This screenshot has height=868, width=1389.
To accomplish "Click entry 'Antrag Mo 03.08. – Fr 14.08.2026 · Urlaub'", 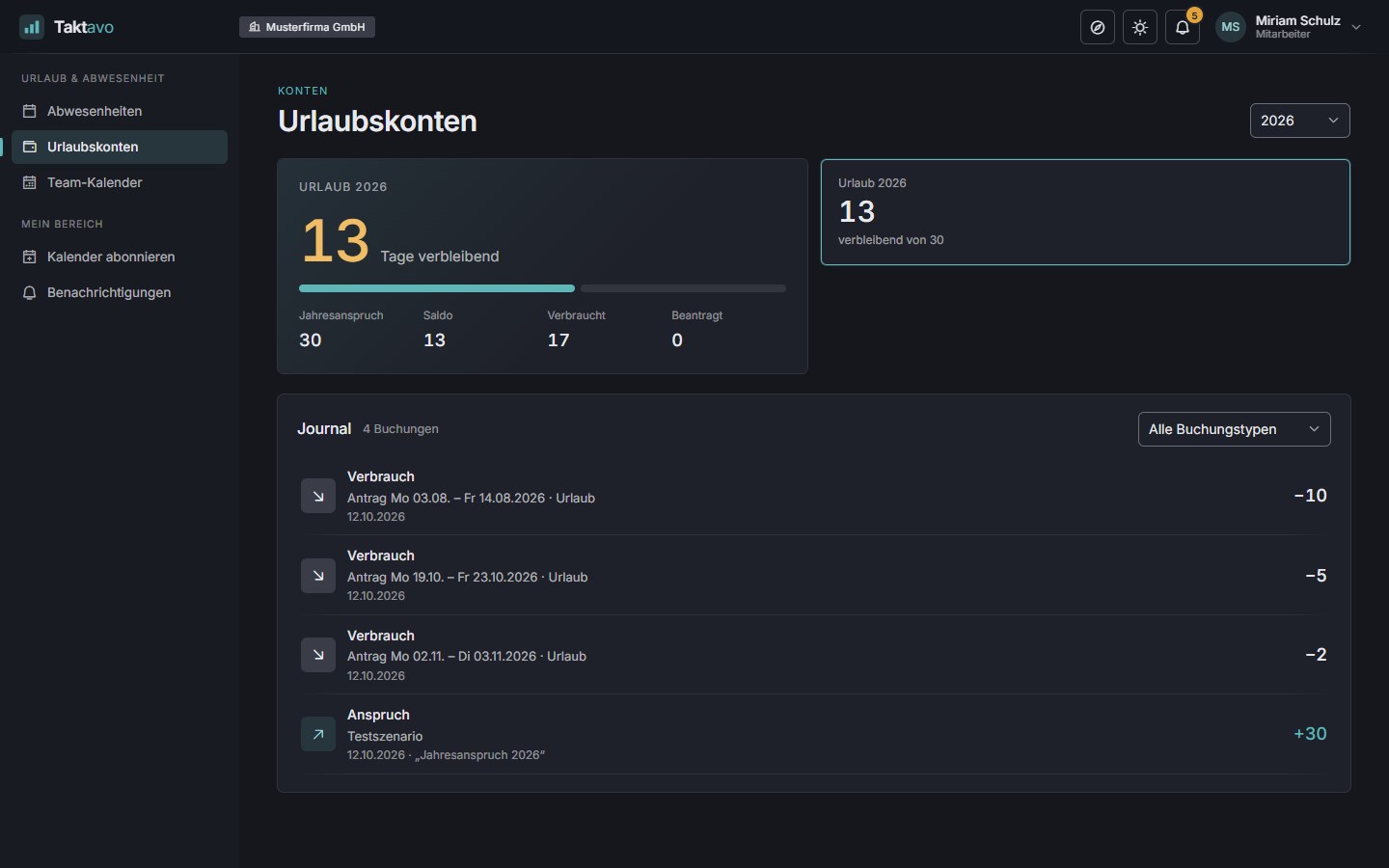I will tap(471, 498).
